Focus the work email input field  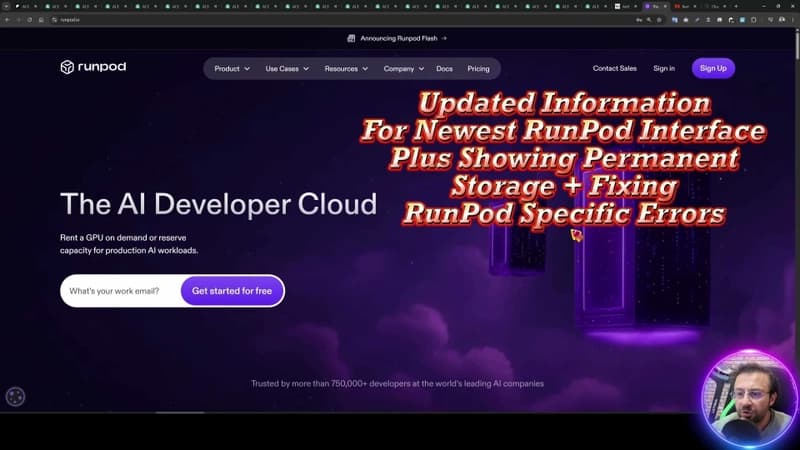[120, 291]
